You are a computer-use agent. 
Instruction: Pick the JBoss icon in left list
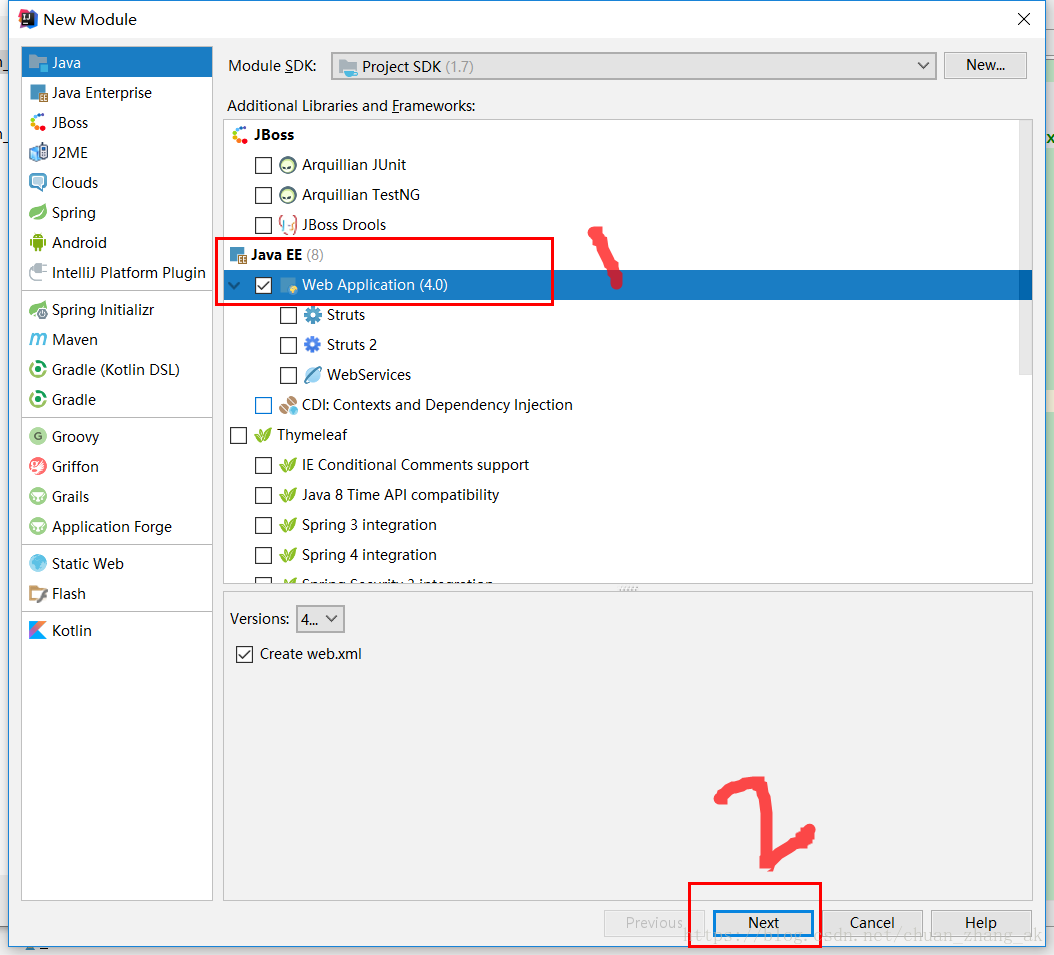[x=38, y=122]
